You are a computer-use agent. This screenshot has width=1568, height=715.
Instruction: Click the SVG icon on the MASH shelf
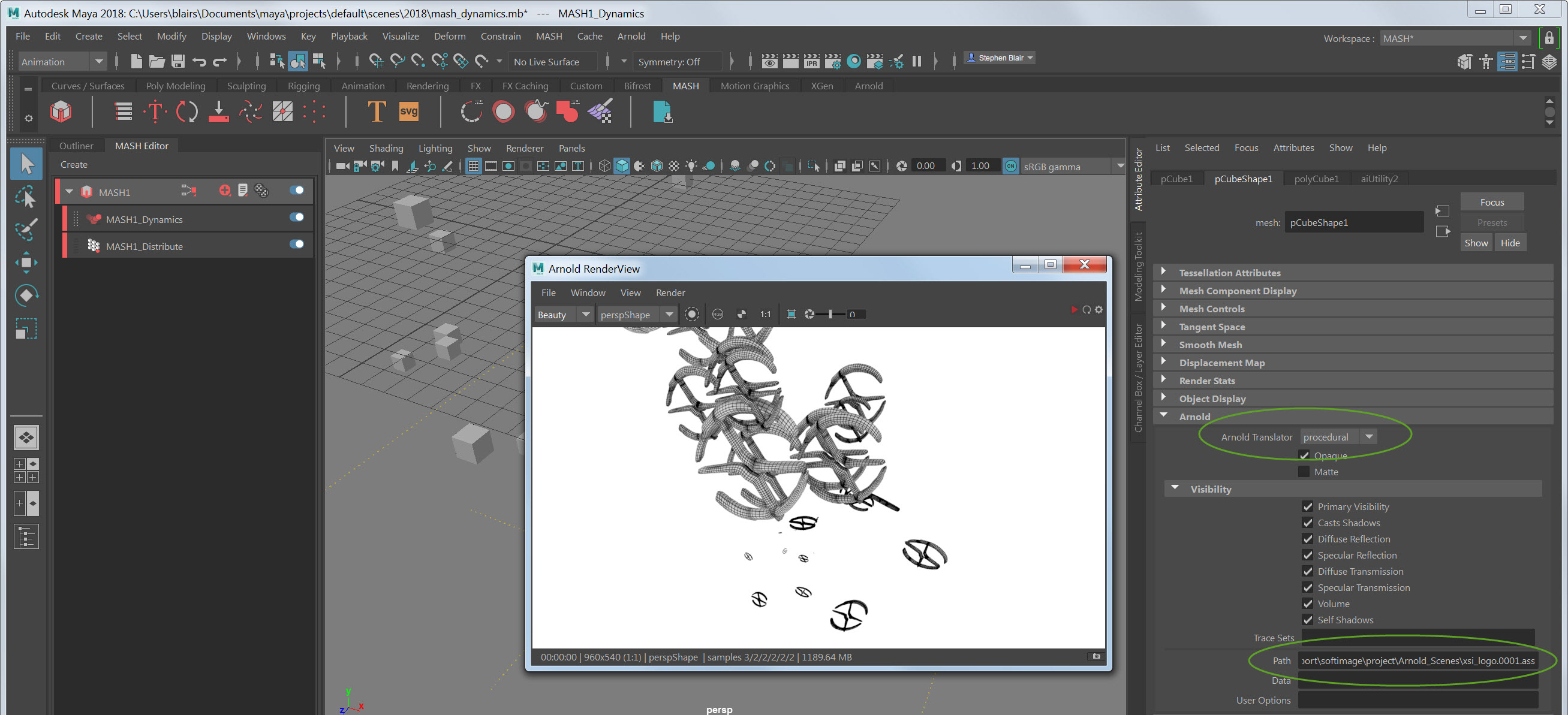pyautogui.click(x=408, y=112)
